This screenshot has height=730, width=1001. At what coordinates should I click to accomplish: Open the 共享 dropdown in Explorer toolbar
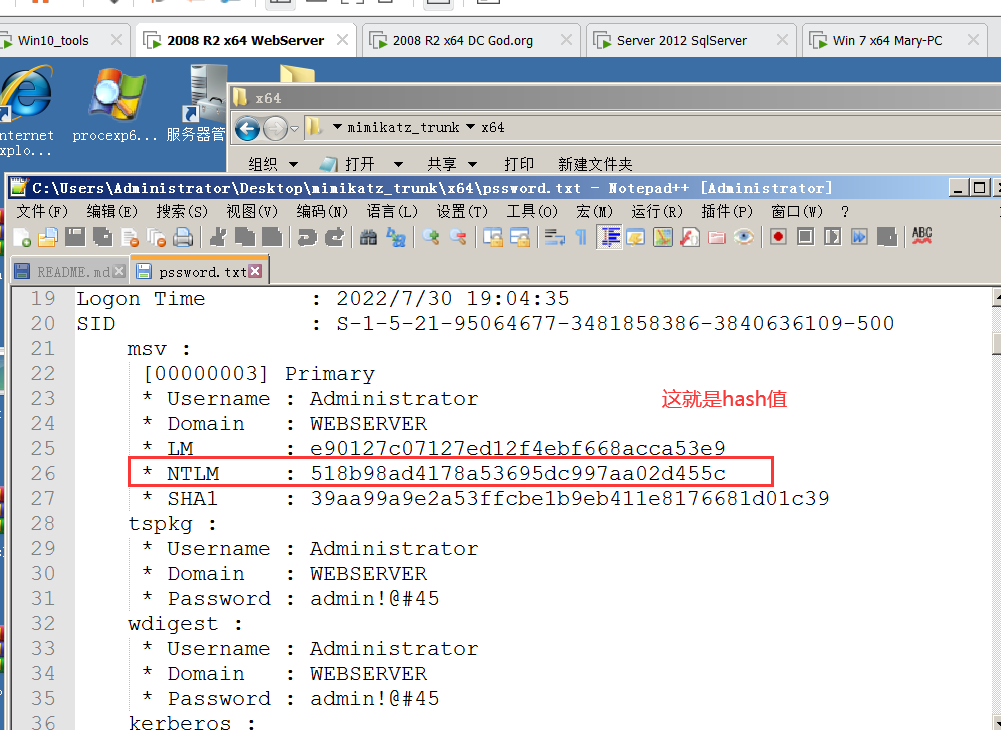(x=452, y=164)
